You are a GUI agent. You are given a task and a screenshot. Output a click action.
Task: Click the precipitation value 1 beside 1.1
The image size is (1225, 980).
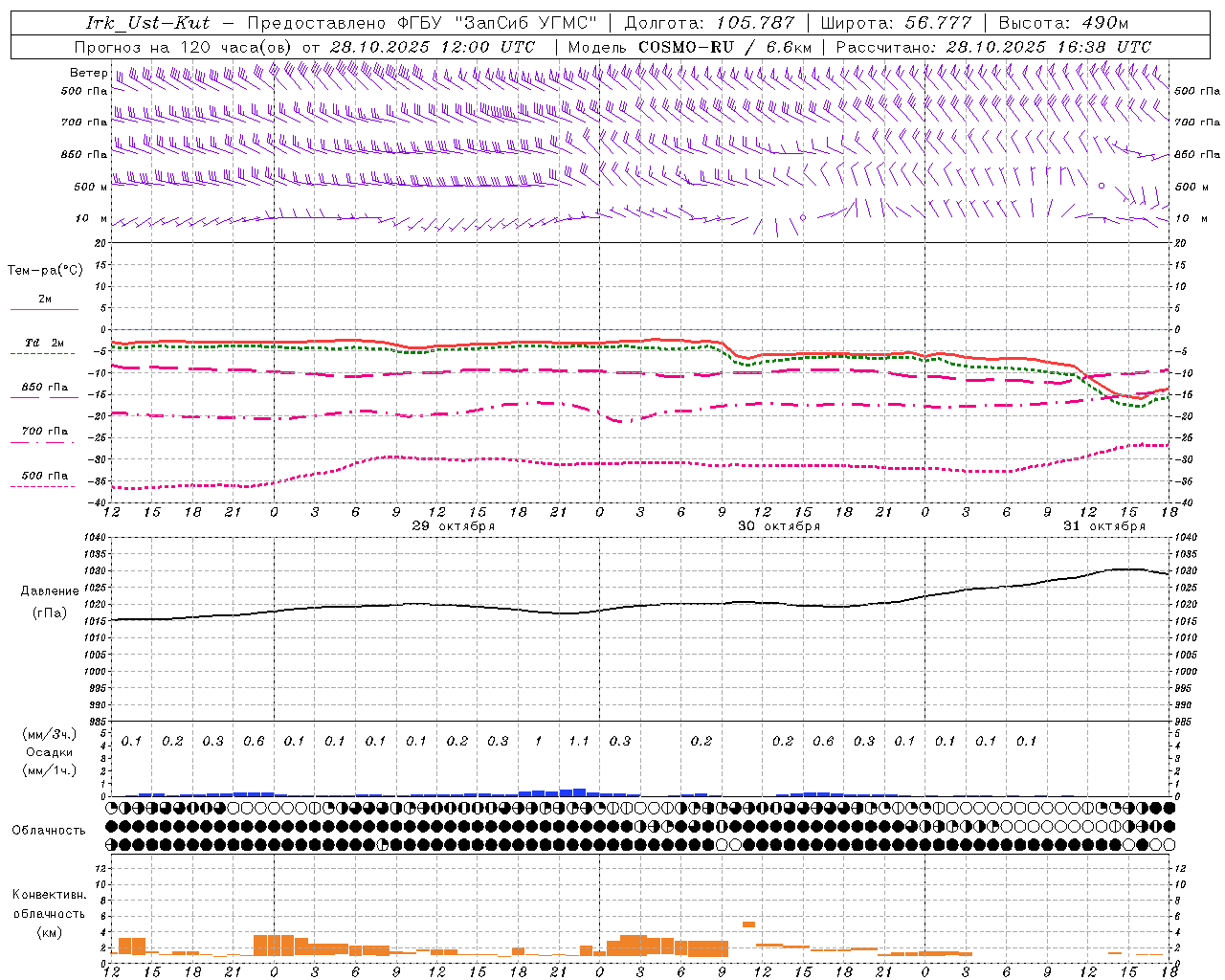pos(538,741)
